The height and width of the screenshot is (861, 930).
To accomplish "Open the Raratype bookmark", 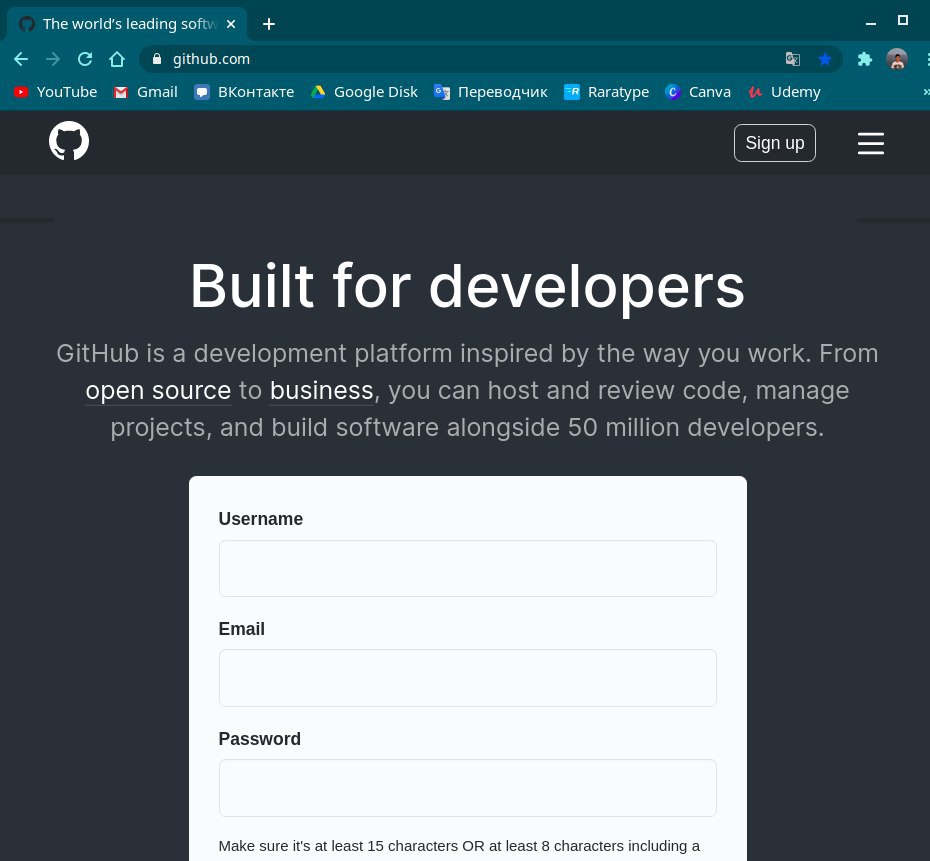I will [x=606, y=92].
